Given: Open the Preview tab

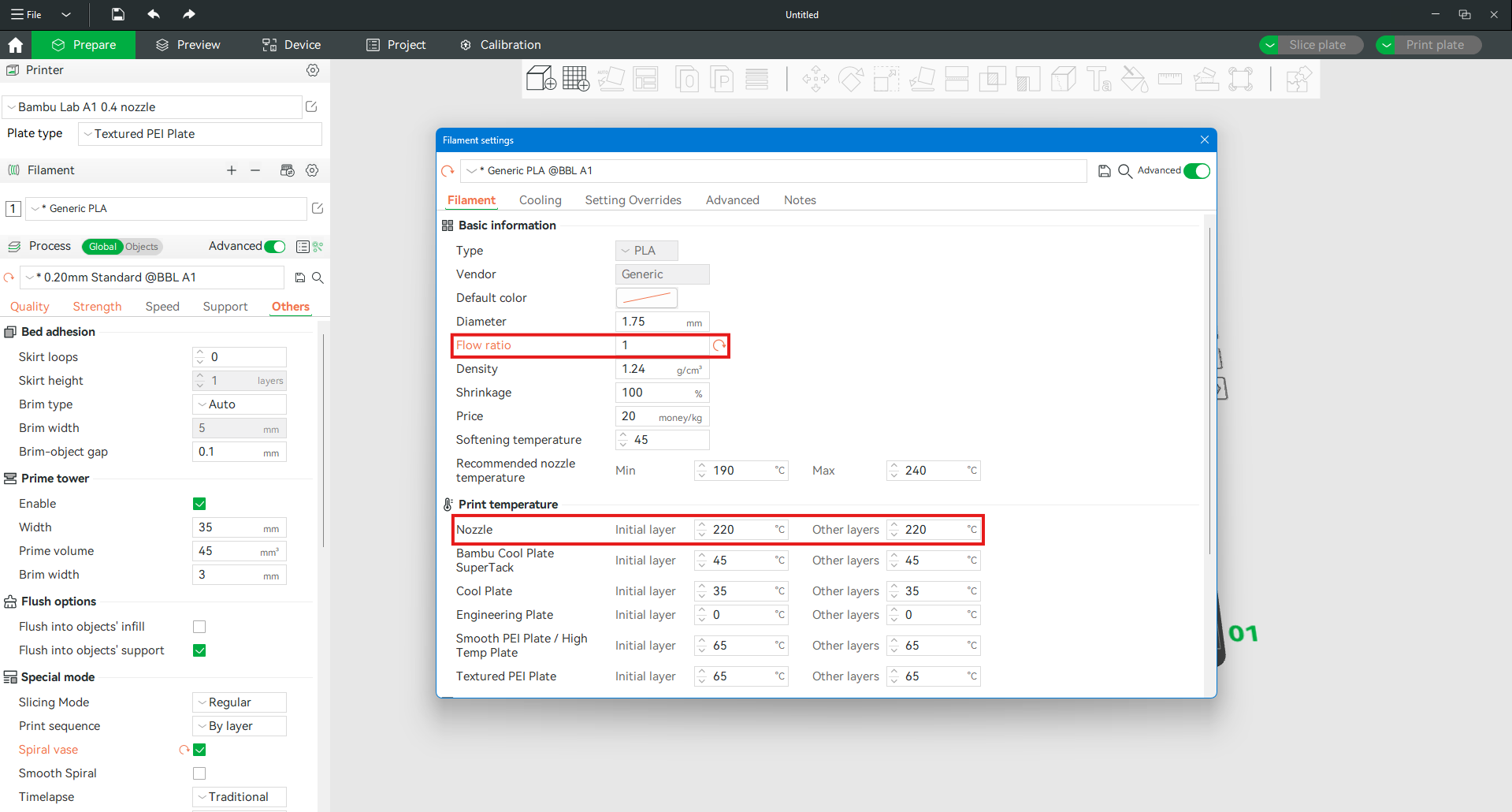Looking at the screenshot, I should pos(188,45).
